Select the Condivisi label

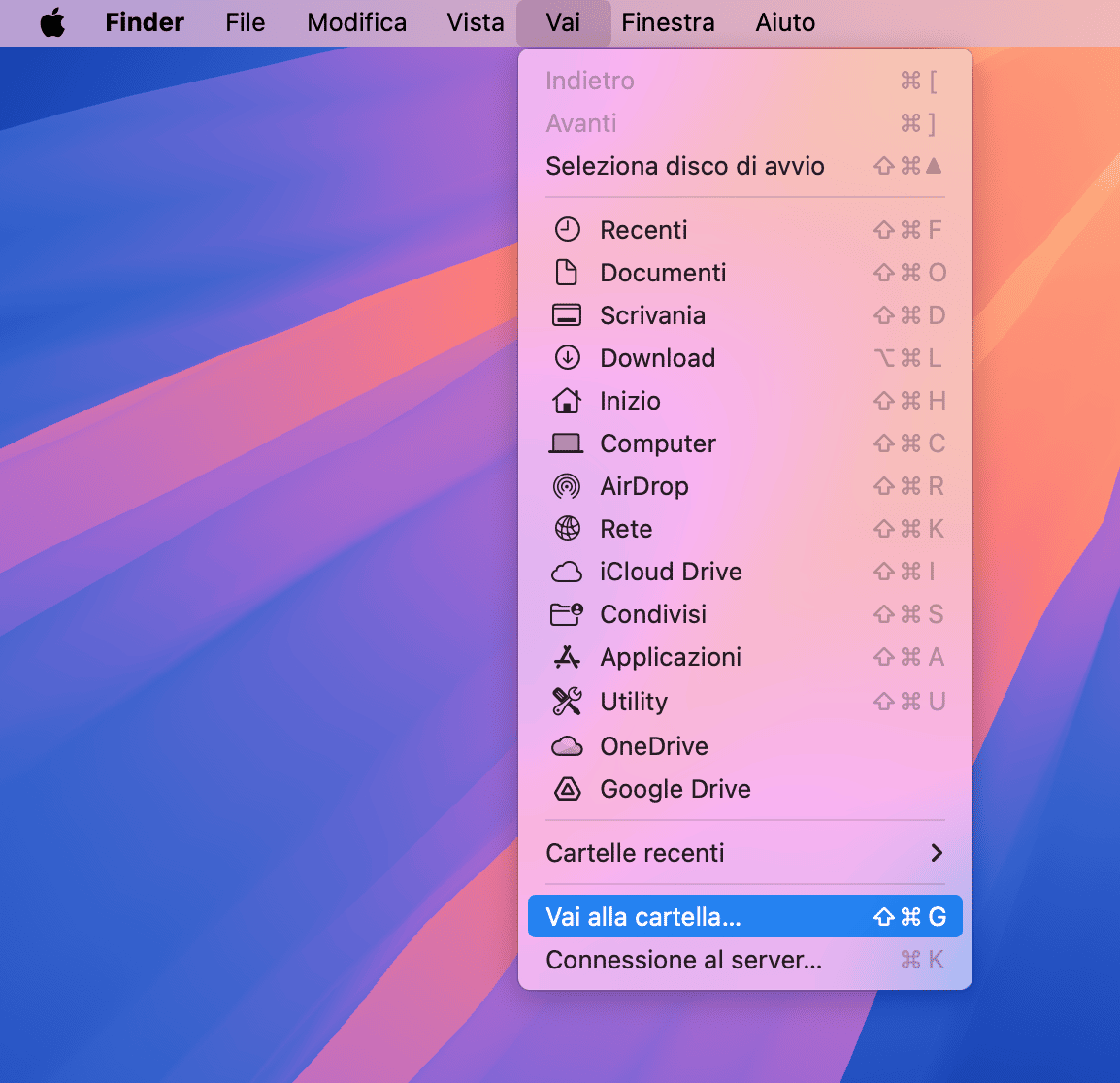(653, 614)
